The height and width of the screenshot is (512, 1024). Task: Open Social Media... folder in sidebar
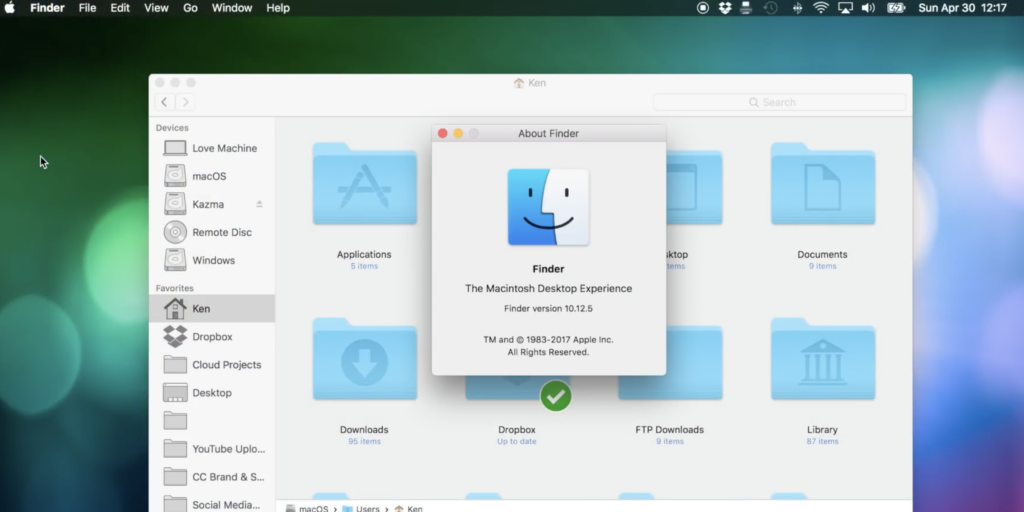tap(212, 505)
